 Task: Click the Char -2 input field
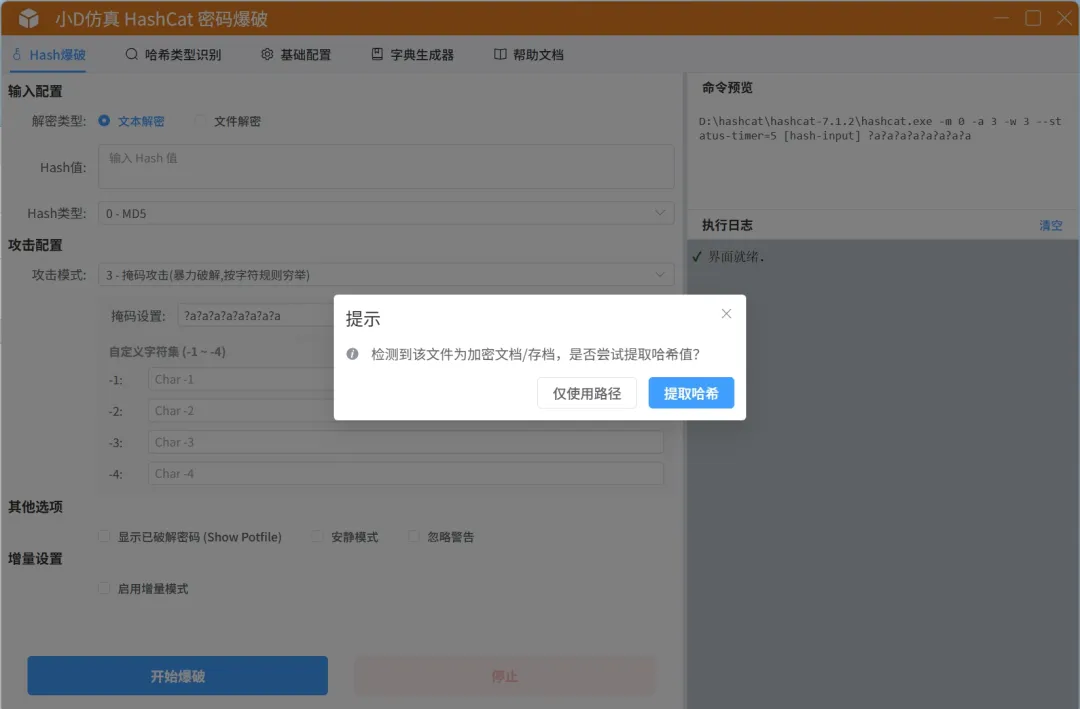[240, 411]
